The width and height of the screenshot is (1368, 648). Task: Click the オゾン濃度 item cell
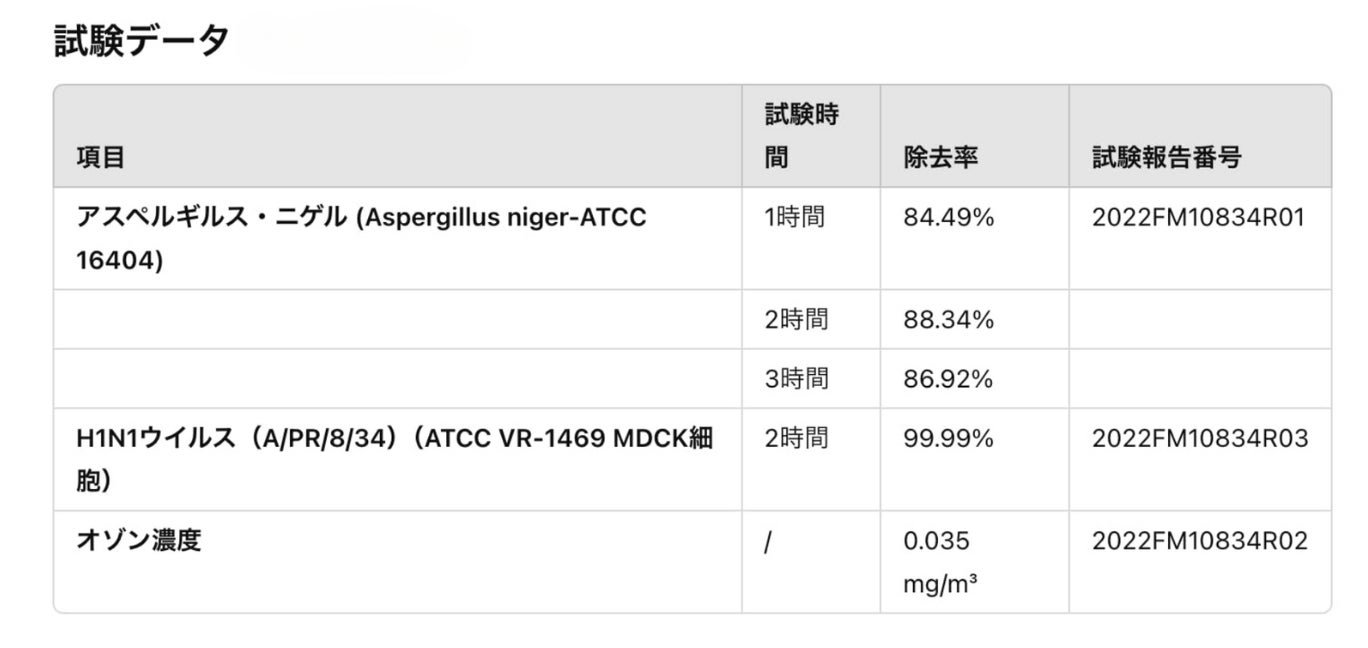click(139, 541)
